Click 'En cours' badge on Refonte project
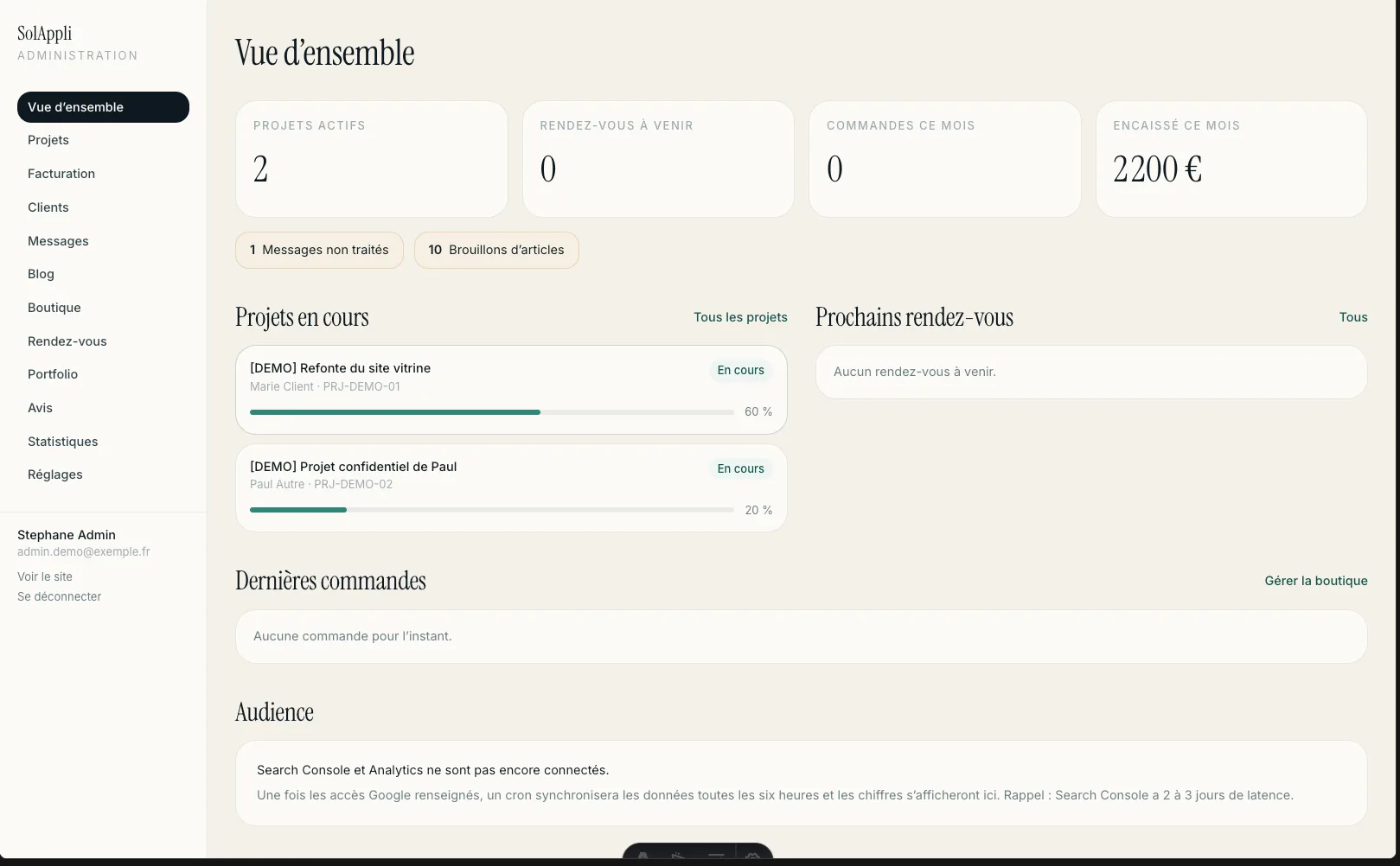Image resolution: width=1400 pixels, height=866 pixels. (741, 370)
